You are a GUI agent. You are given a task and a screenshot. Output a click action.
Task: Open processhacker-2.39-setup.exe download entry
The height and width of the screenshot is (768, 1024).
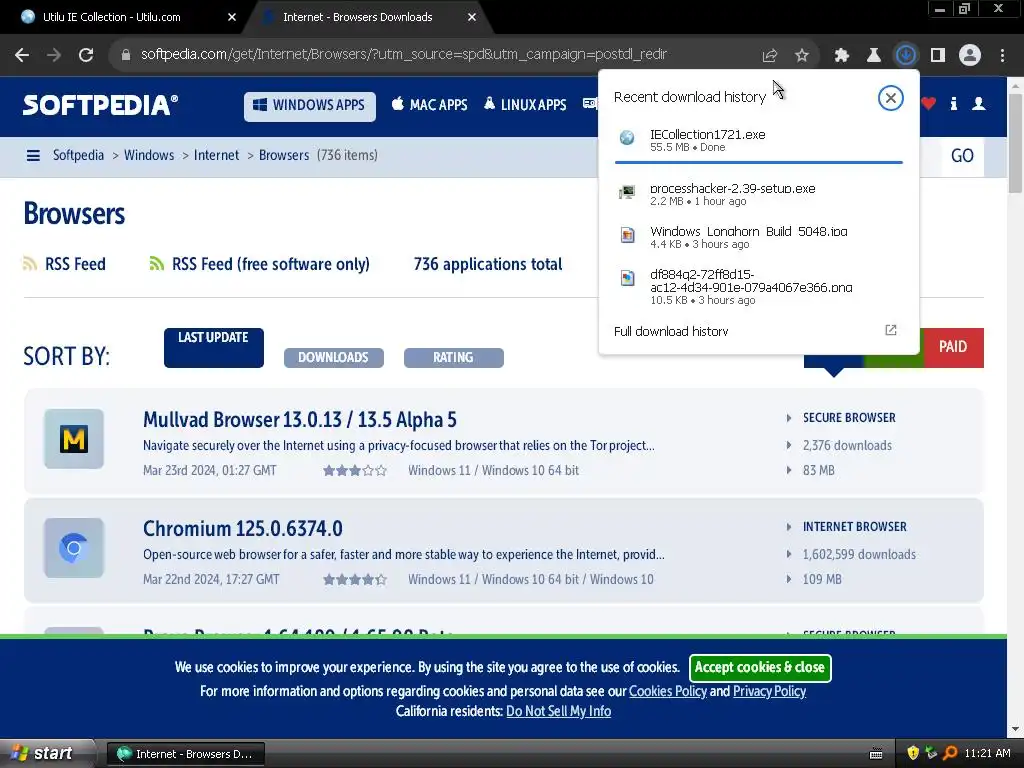(x=758, y=194)
